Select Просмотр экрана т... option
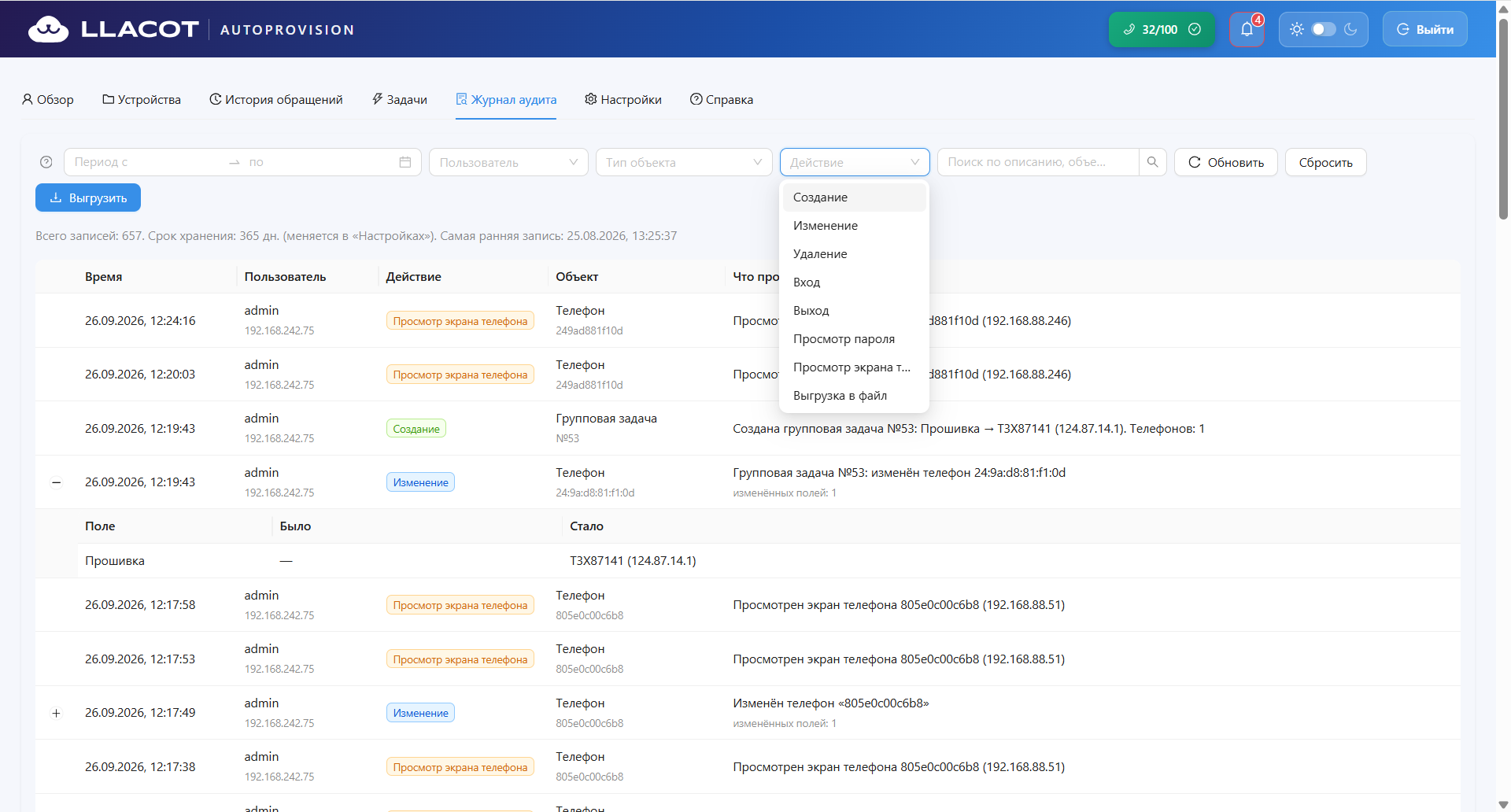This screenshot has height=812, width=1511. click(x=855, y=367)
